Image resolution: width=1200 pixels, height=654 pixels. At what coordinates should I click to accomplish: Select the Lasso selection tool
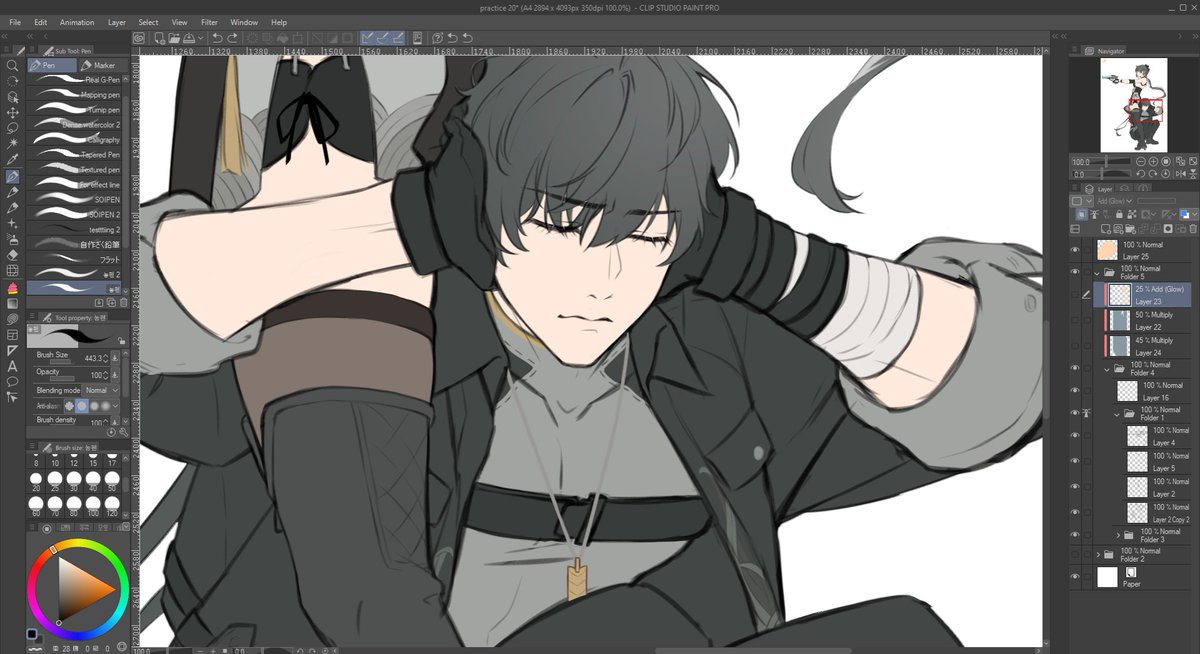click(x=13, y=128)
